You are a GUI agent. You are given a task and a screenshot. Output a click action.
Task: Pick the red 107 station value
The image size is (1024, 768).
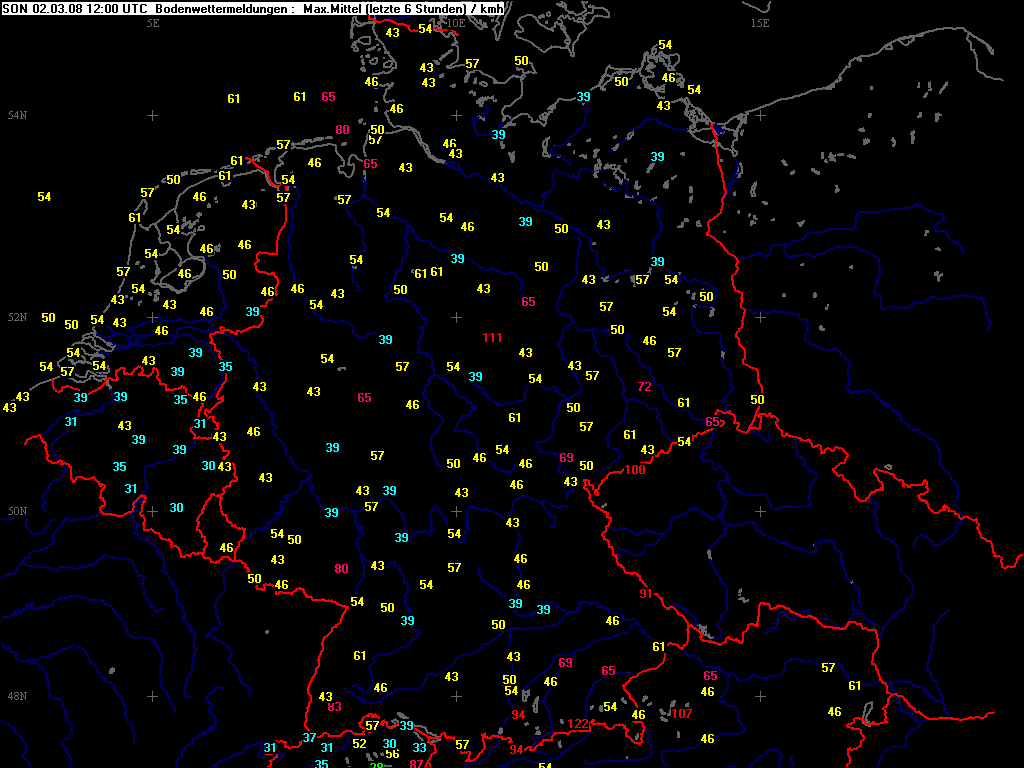(681, 714)
